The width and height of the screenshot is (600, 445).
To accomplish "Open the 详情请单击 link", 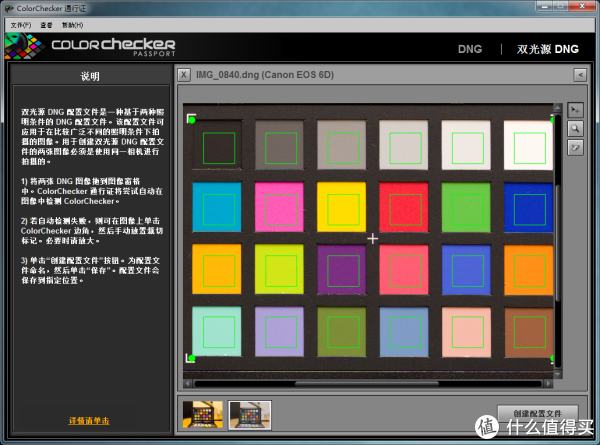I will click(89, 421).
